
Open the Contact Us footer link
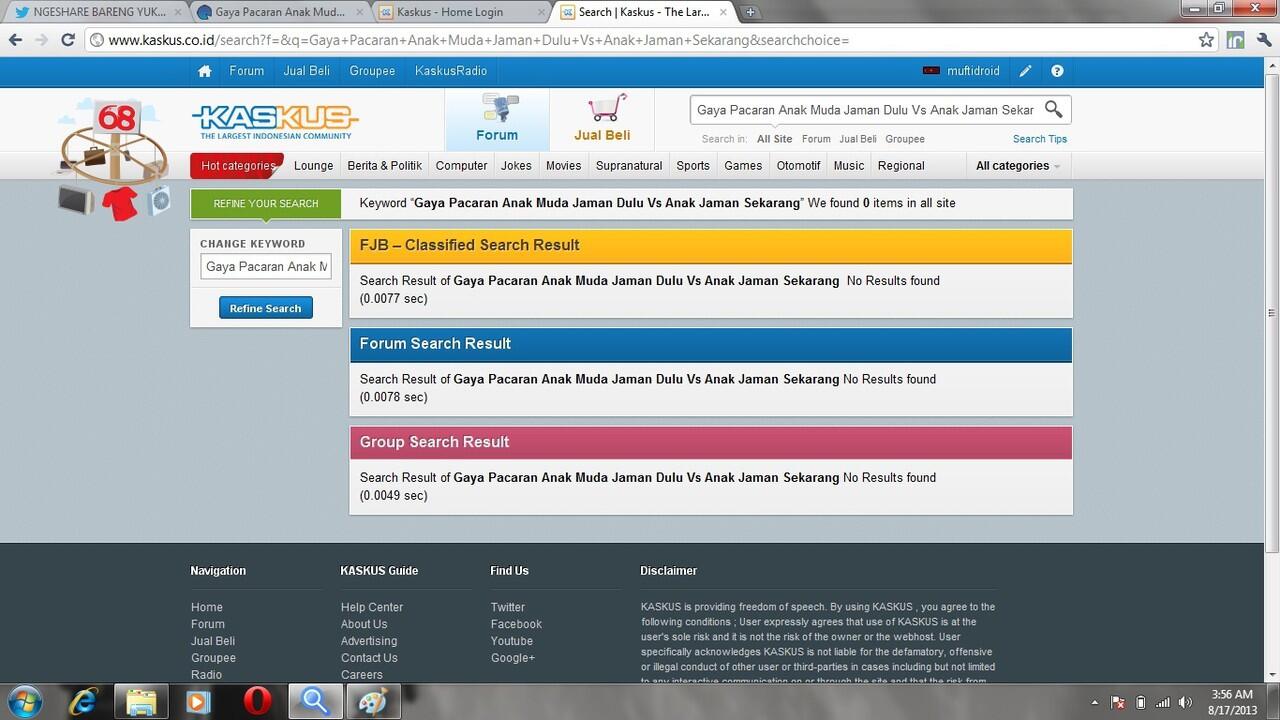click(369, 658)
